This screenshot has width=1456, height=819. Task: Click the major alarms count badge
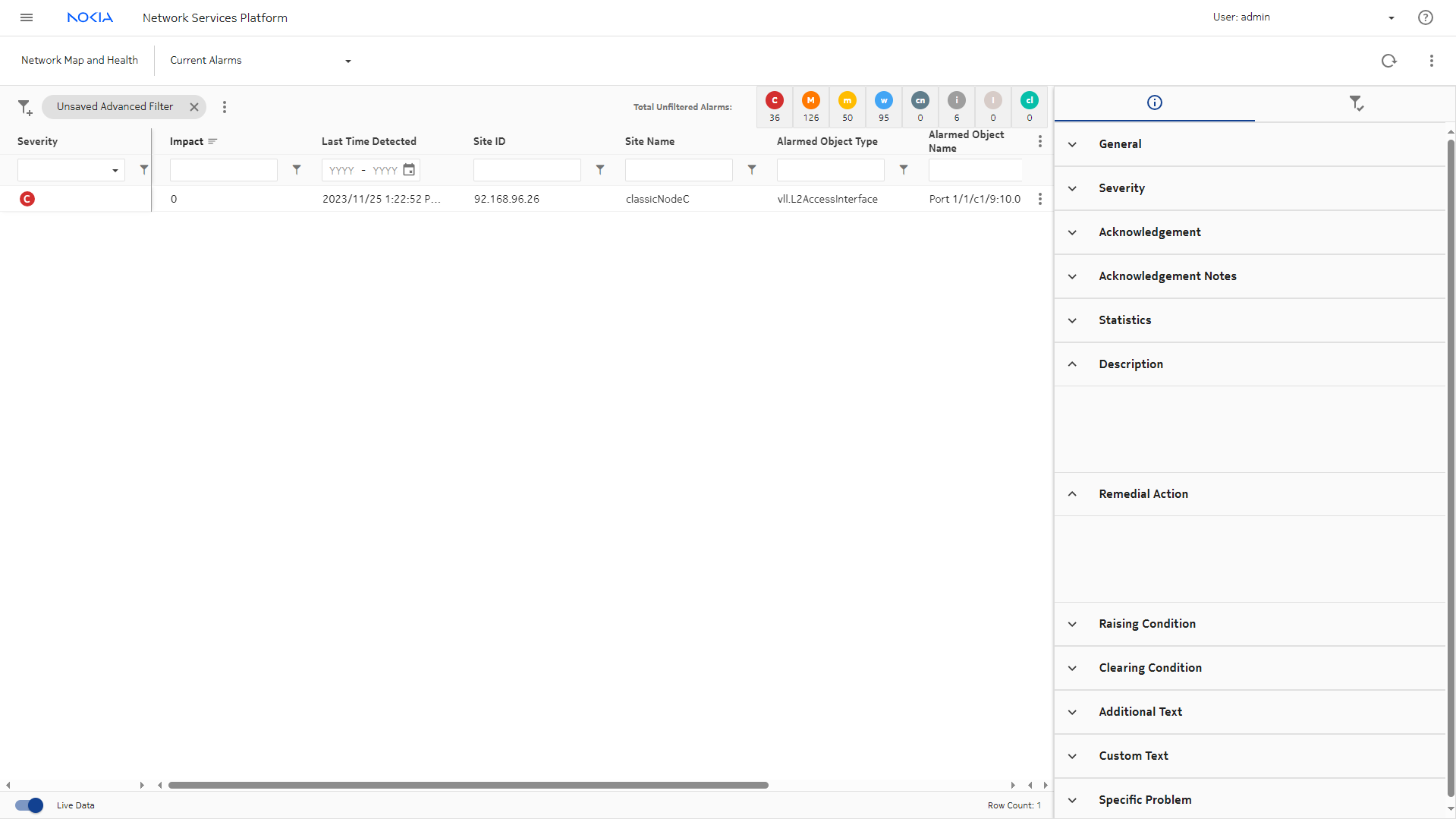click(x=810, y=106)
